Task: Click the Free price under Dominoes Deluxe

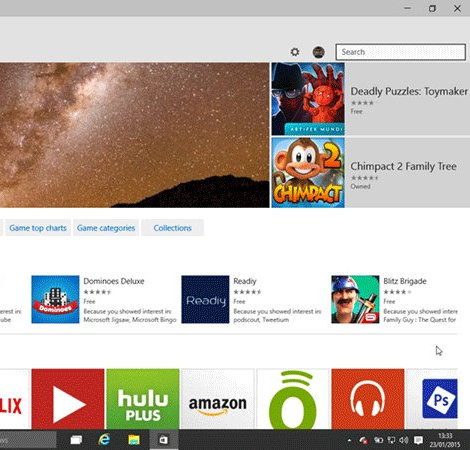Action: tap(89, 301)
